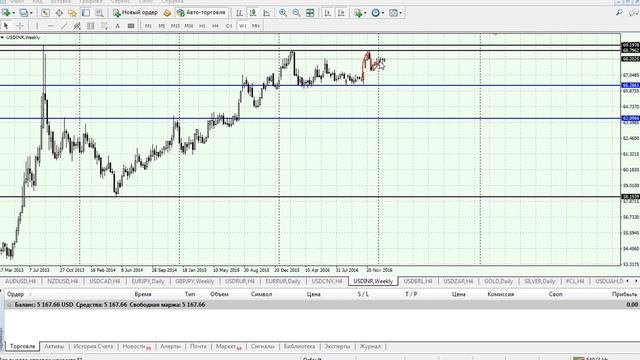640x360 pixels.
Task: Select the equidistant channel tool
Action: (77, 26)
